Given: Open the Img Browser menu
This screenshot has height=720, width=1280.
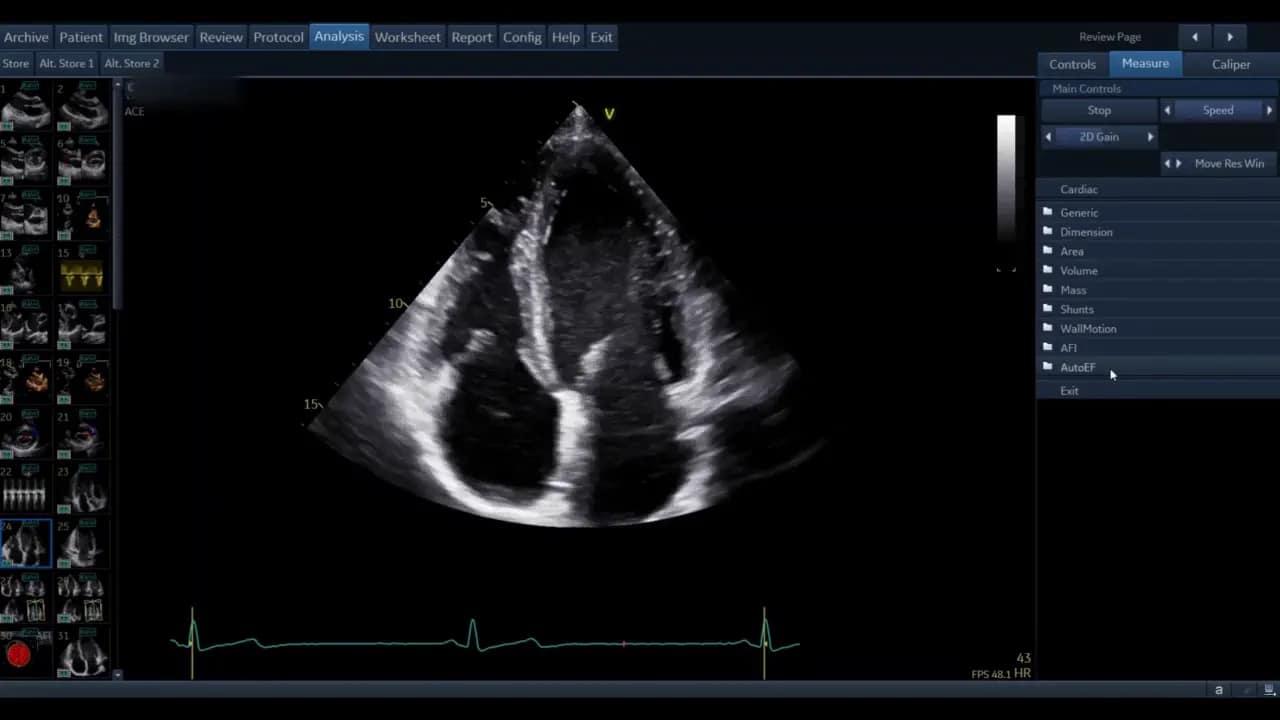Looking at the screenshot, I should coord(151,37).
